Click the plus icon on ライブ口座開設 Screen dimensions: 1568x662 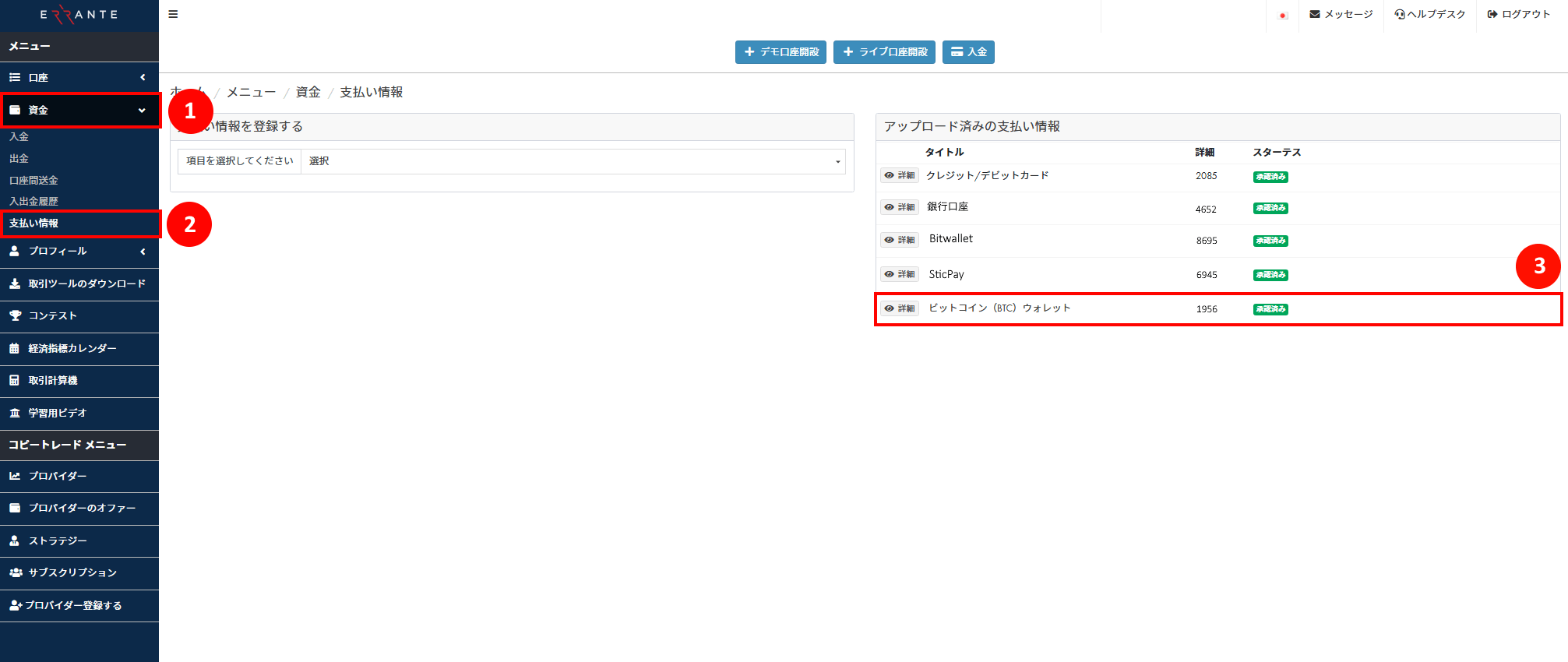pos(848,52)
